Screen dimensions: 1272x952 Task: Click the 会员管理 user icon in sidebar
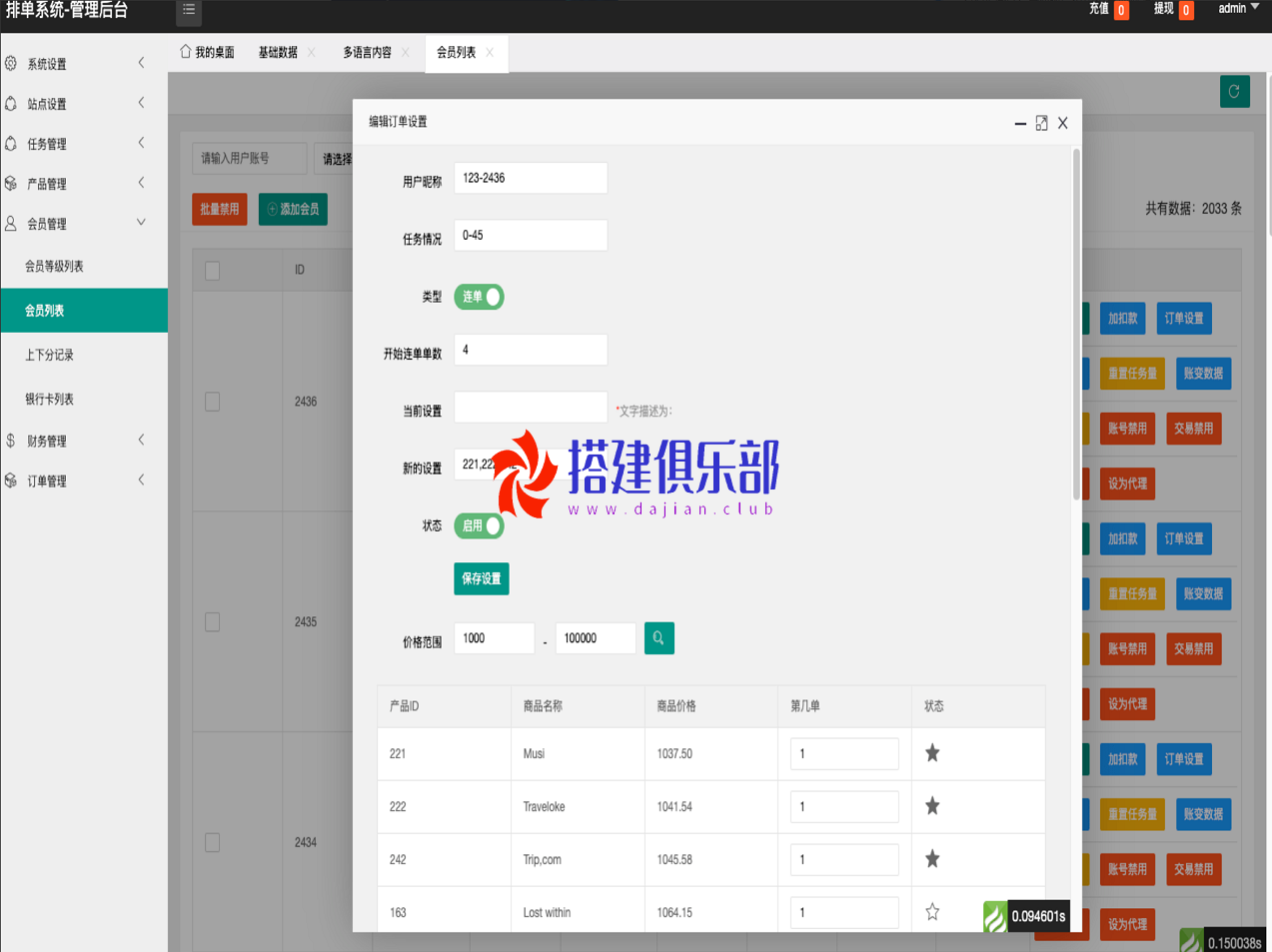point(11,223)
